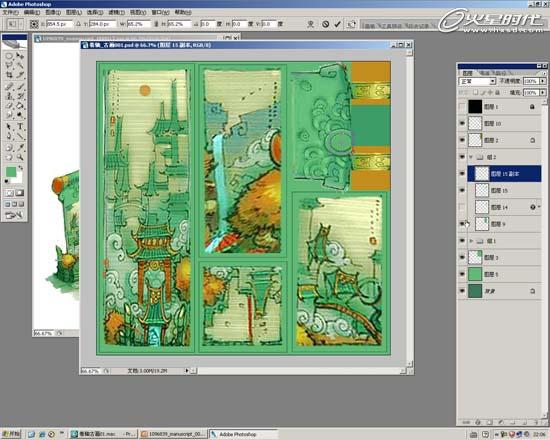This screenshot has height=440, width=550.
Task: Select the Move tool in toolbox
Action: pyautogui.click(x=20, y=56)
